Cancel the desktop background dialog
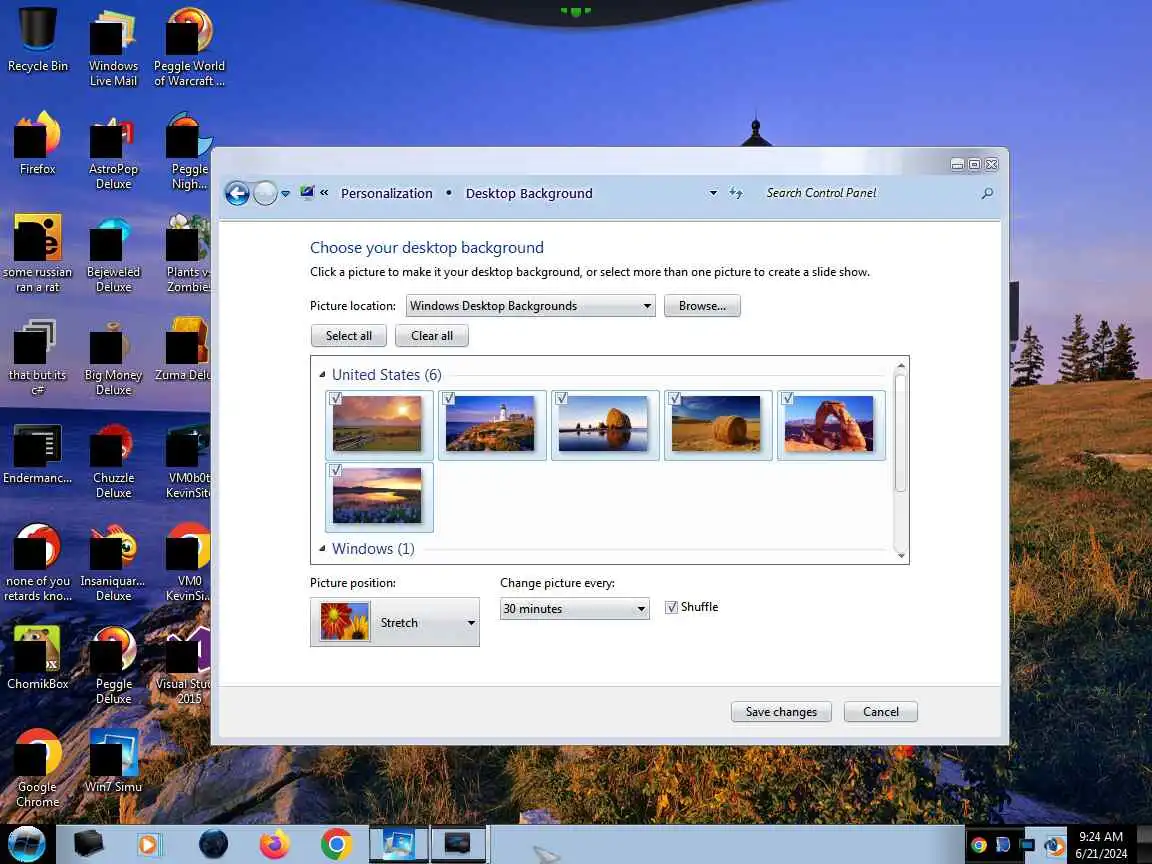This screenshot has width=1152, height=864. 880,711
